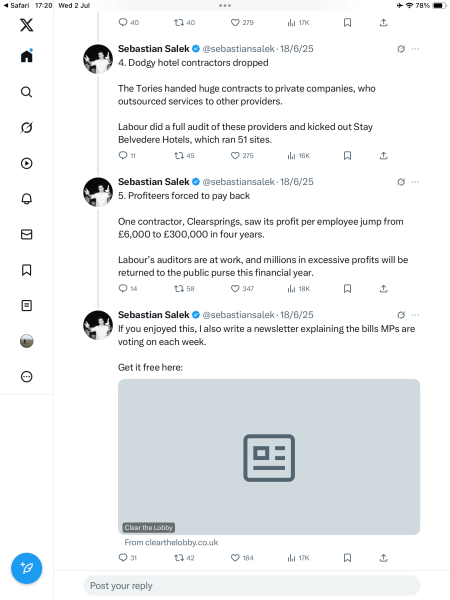Open Sebastian Salek's name on newsletter post

point(153,315)
